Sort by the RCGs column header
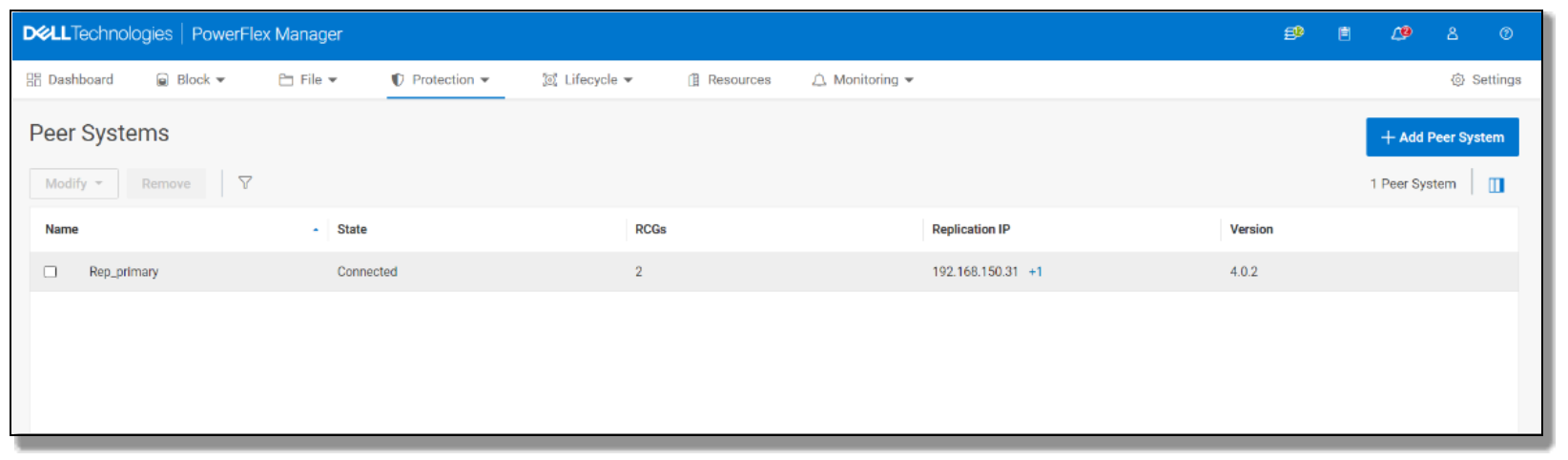Viewport: 1568px width, 460px height. [x=650, y=229]
